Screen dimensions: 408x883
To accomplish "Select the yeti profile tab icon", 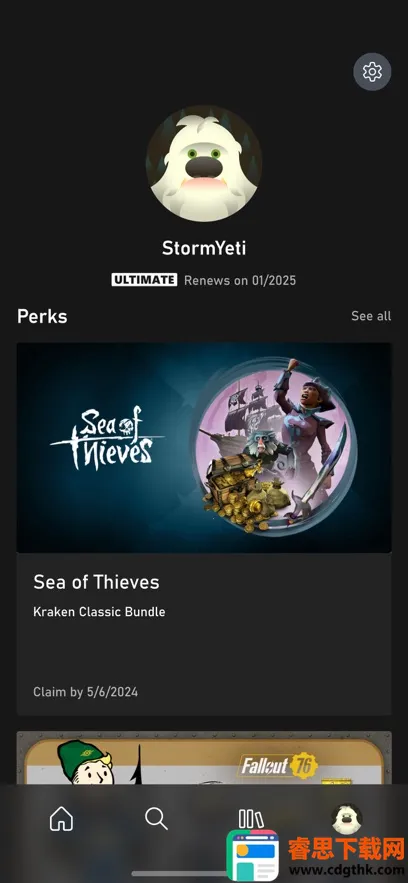I will point(347,818).
